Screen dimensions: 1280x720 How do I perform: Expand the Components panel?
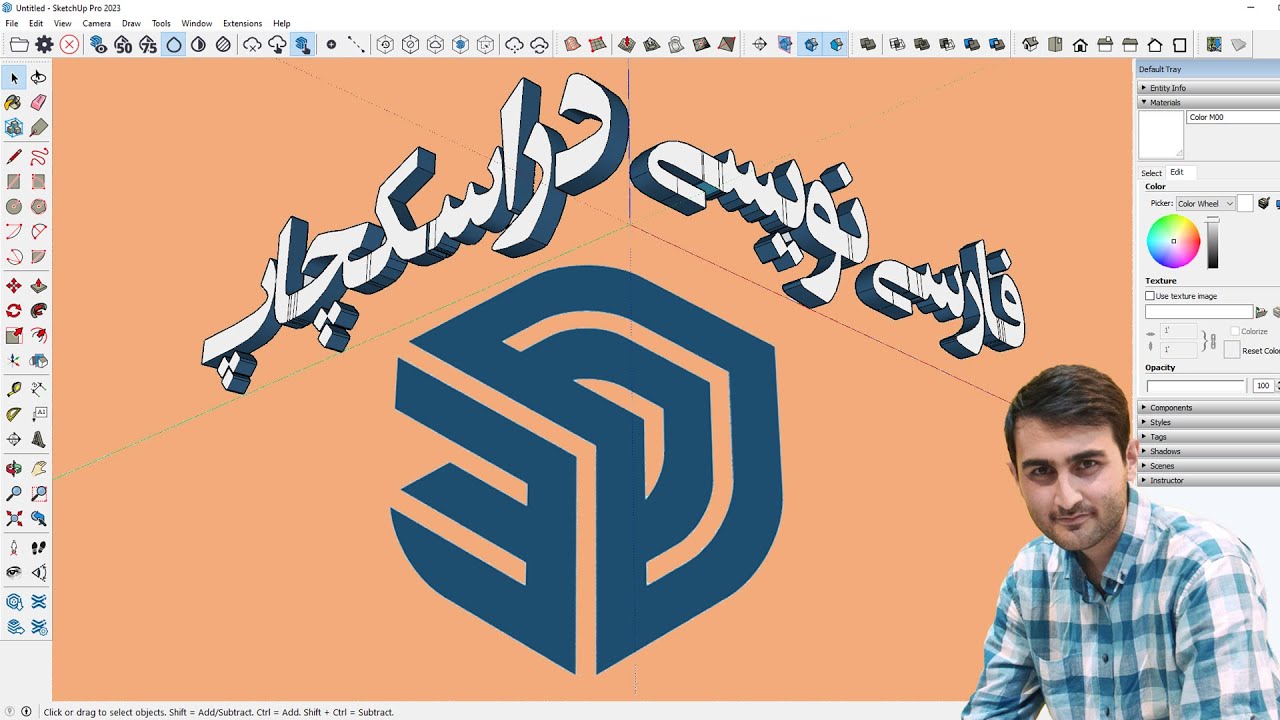(x=1208, y=407)
